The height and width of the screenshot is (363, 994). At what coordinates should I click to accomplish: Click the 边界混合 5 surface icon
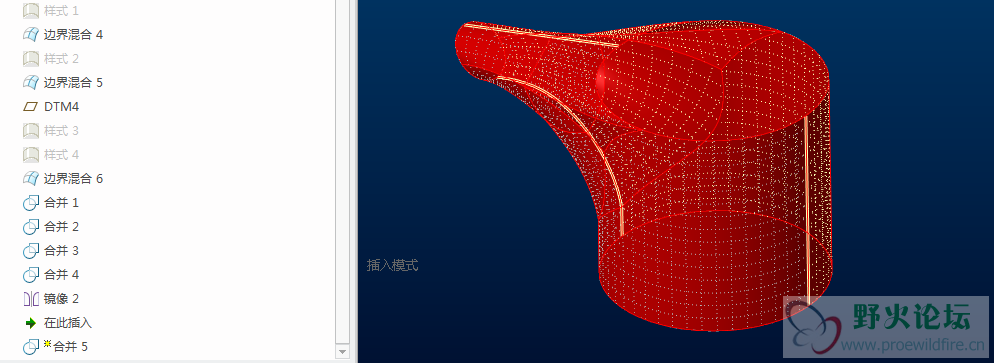click(x=30, y=82)
